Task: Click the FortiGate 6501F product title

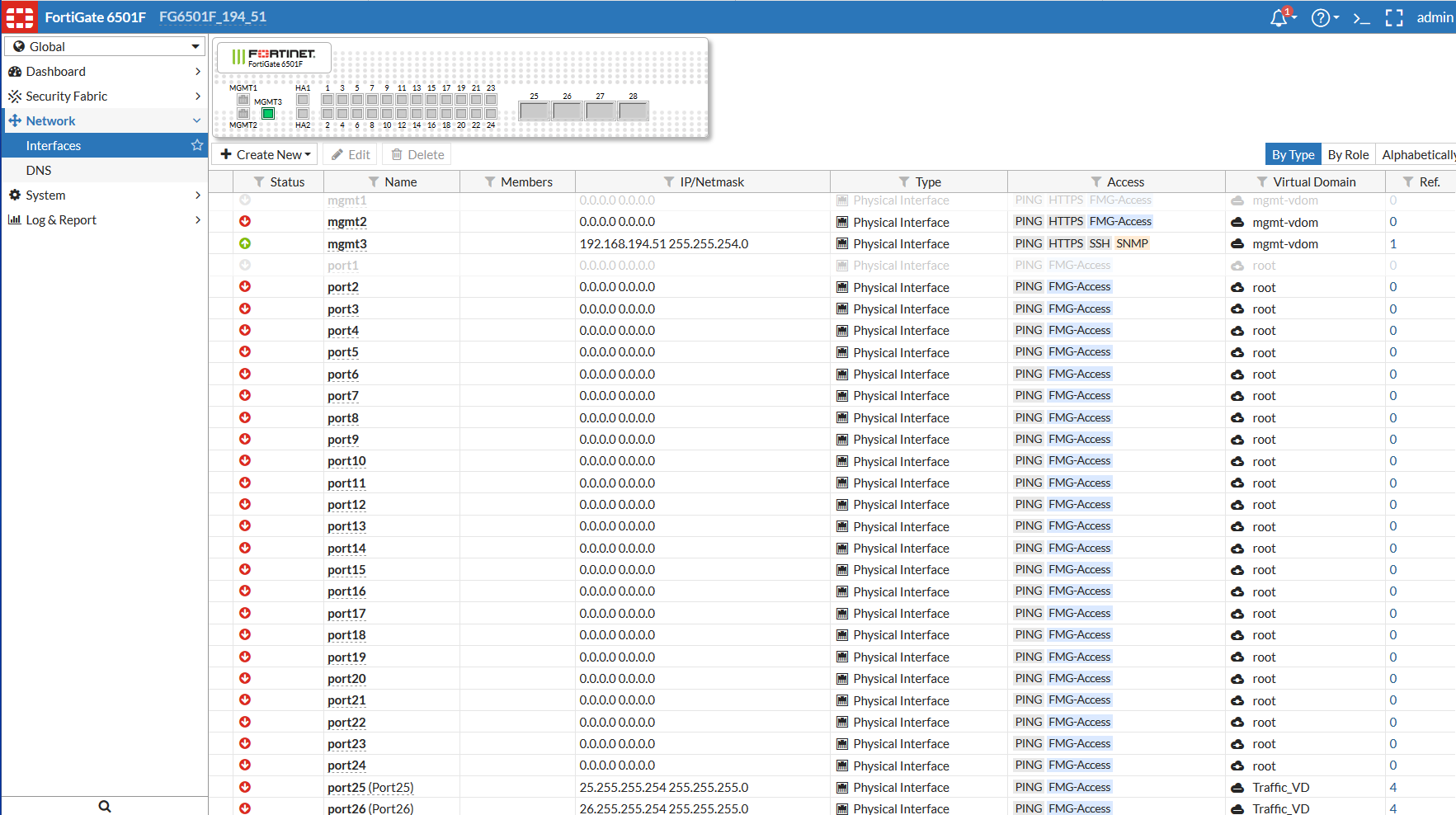Action: pos(96,16)
